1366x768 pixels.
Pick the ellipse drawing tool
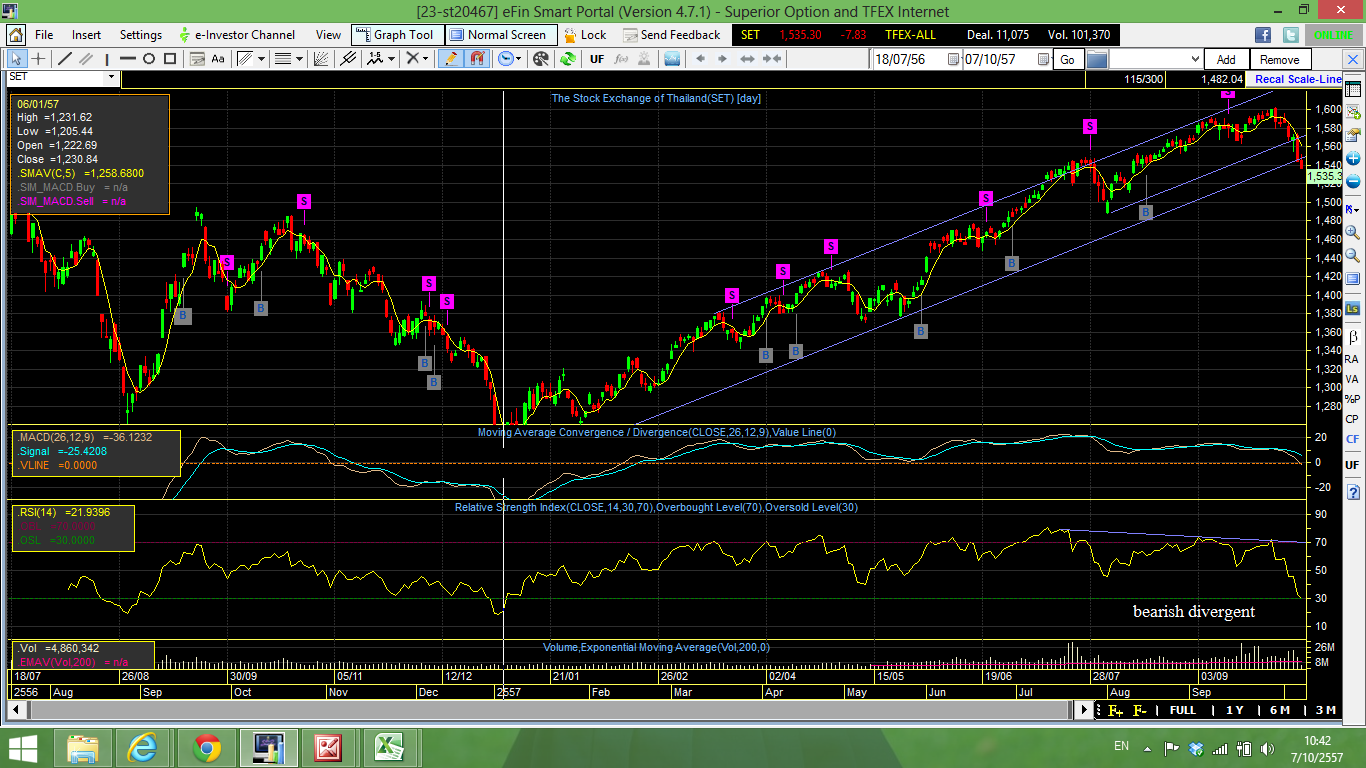(148, 59)
